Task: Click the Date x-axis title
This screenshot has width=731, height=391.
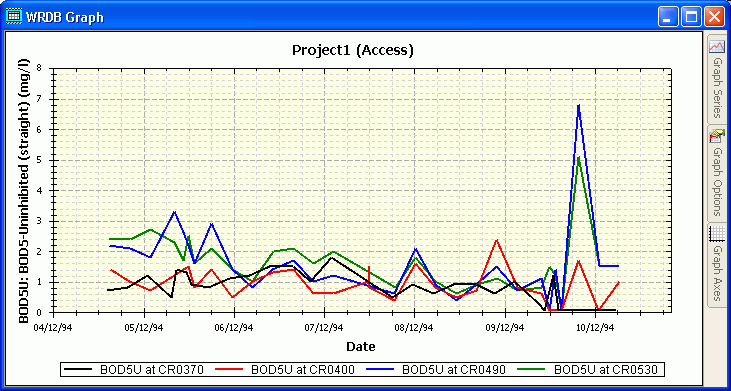Action: pos(360,346)
